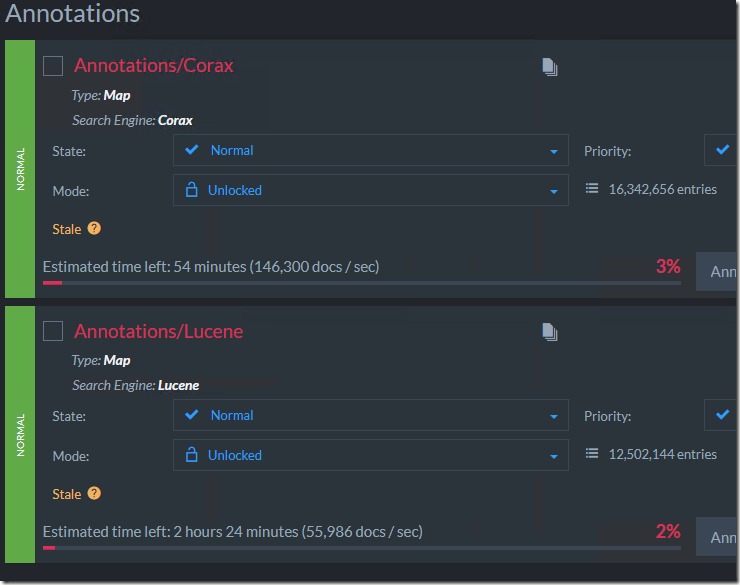Click the Lucene indexing progress bar
Viewport: 740px width, 585px height.
coord(362,548)
